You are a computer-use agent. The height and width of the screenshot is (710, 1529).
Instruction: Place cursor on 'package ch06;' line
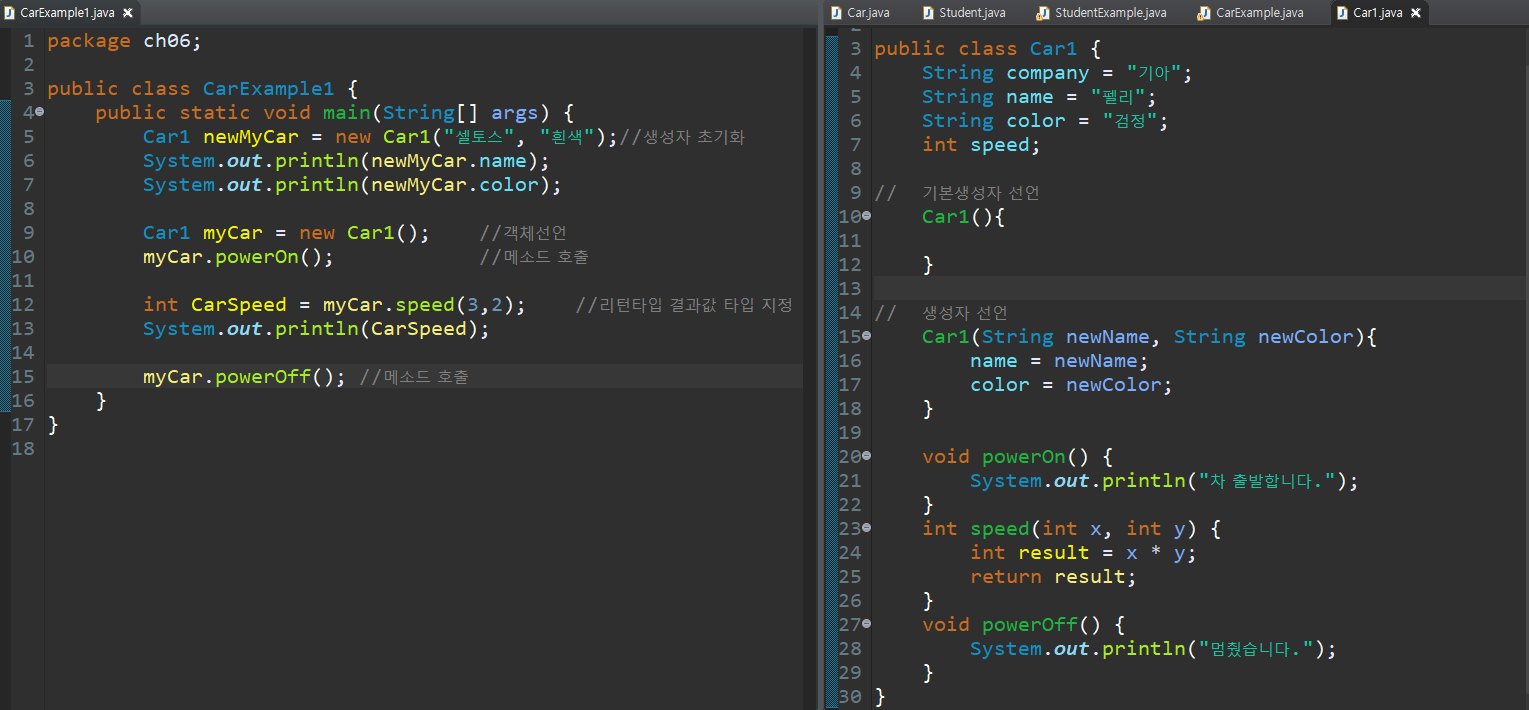[x=124, y=41]
